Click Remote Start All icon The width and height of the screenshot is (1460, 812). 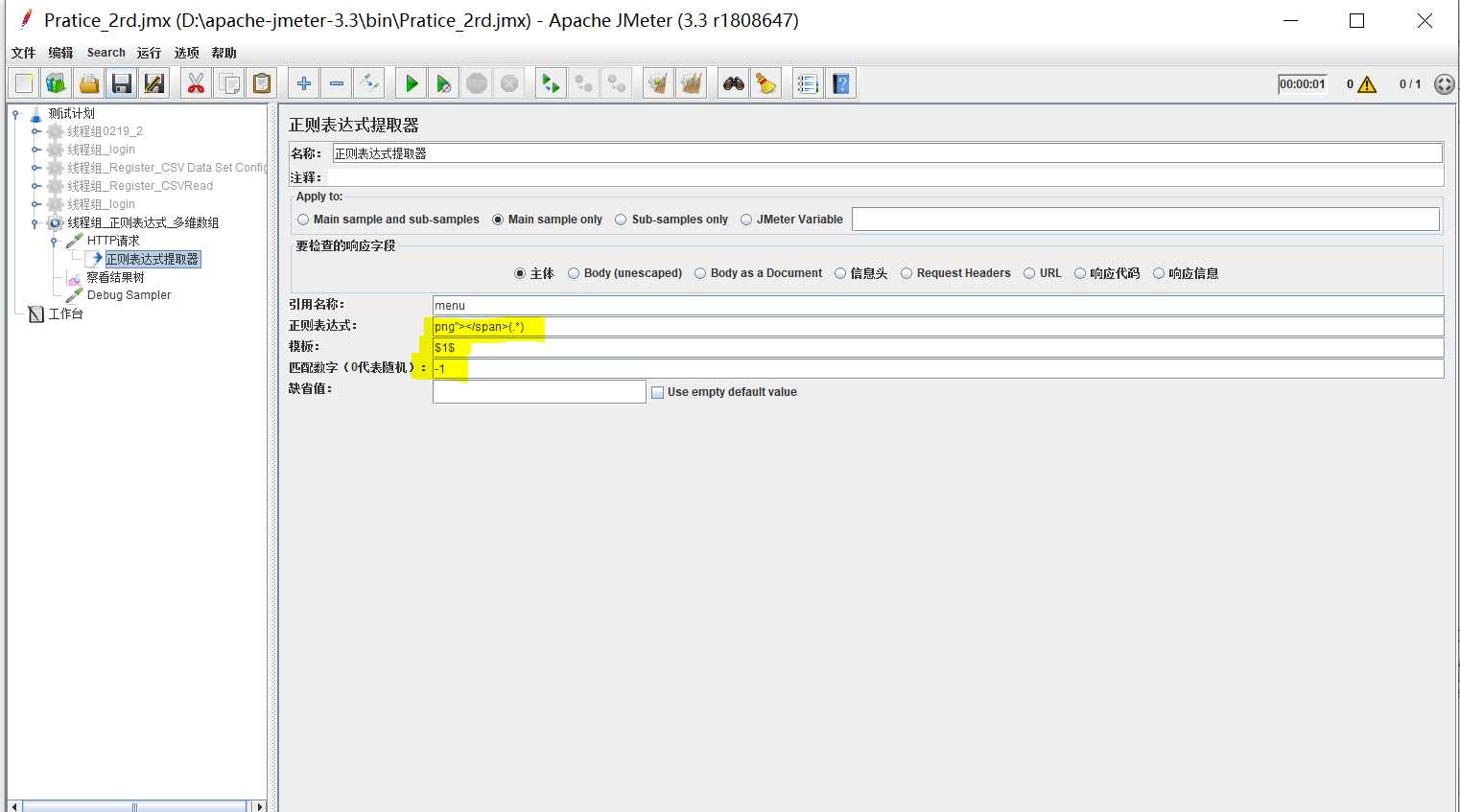tap(551, 83)
